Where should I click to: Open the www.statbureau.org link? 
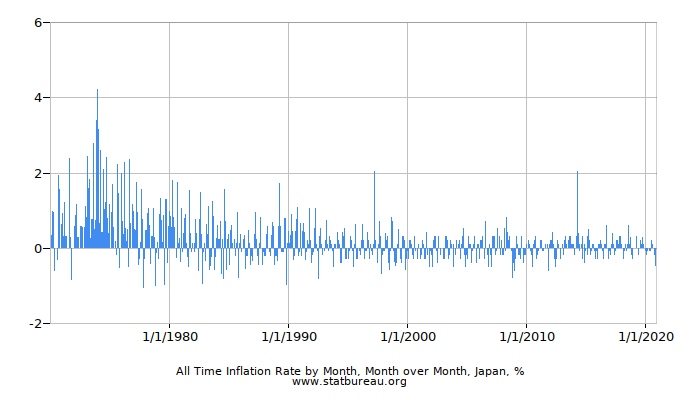(350, 382)
